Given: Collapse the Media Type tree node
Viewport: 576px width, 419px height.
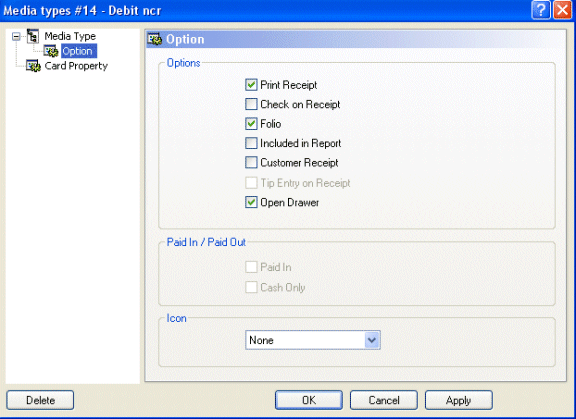Looking at the screenshot, I should coord(16,36).
